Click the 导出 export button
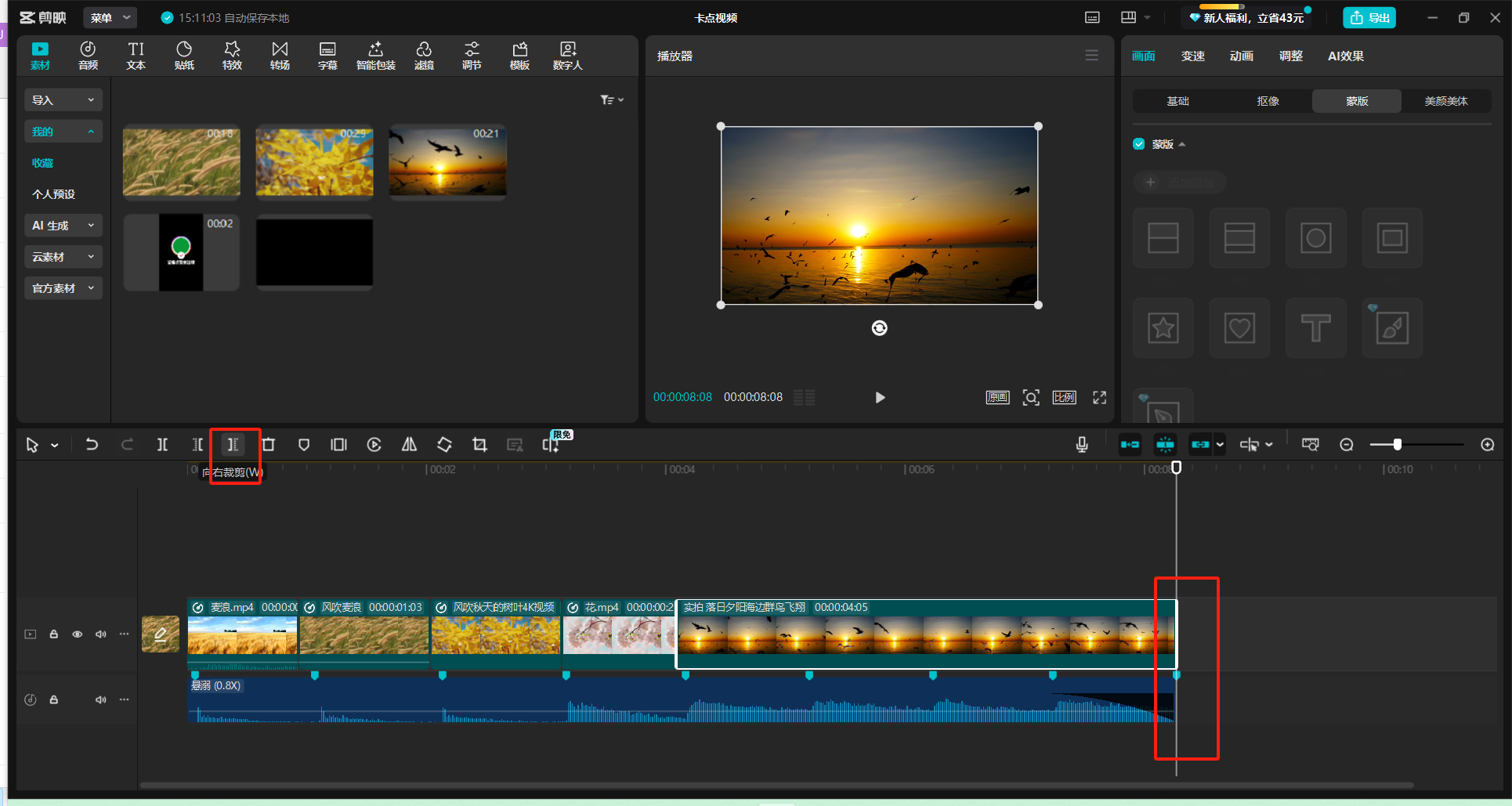The height and width of the screenshot is (806, 1512). click(1369, 17)
